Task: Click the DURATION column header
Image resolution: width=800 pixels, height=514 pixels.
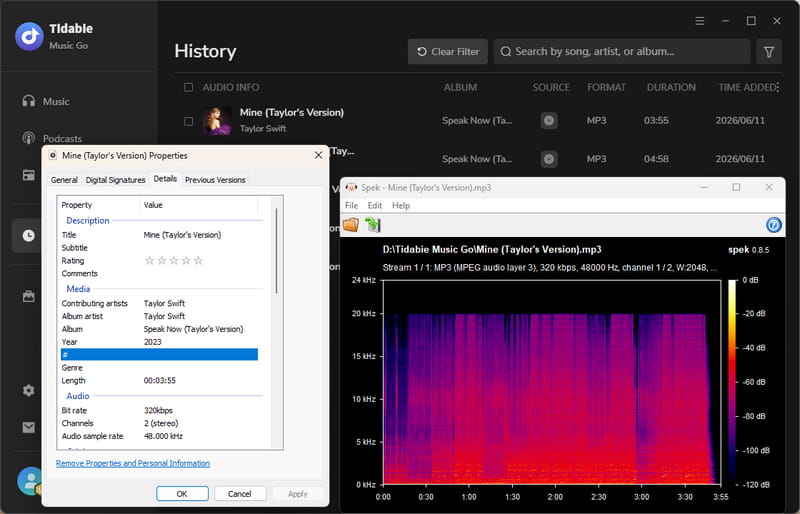Action: tap(671, 87)
